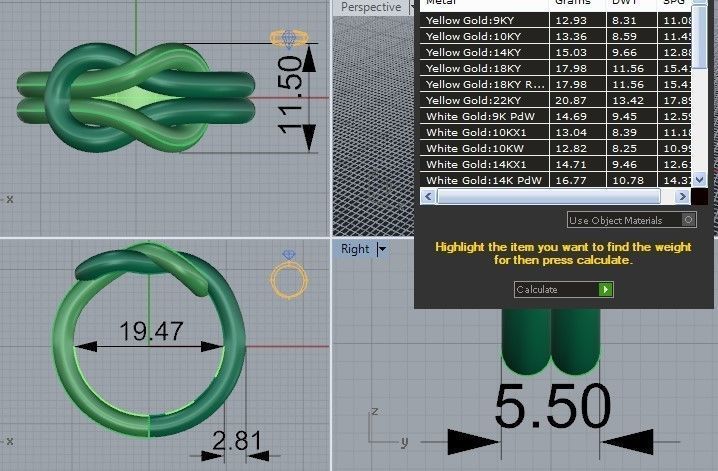This screenshot has height=471, width=718.
Task: Click the metal table's down scroll arrow
Action: (699, 179)
